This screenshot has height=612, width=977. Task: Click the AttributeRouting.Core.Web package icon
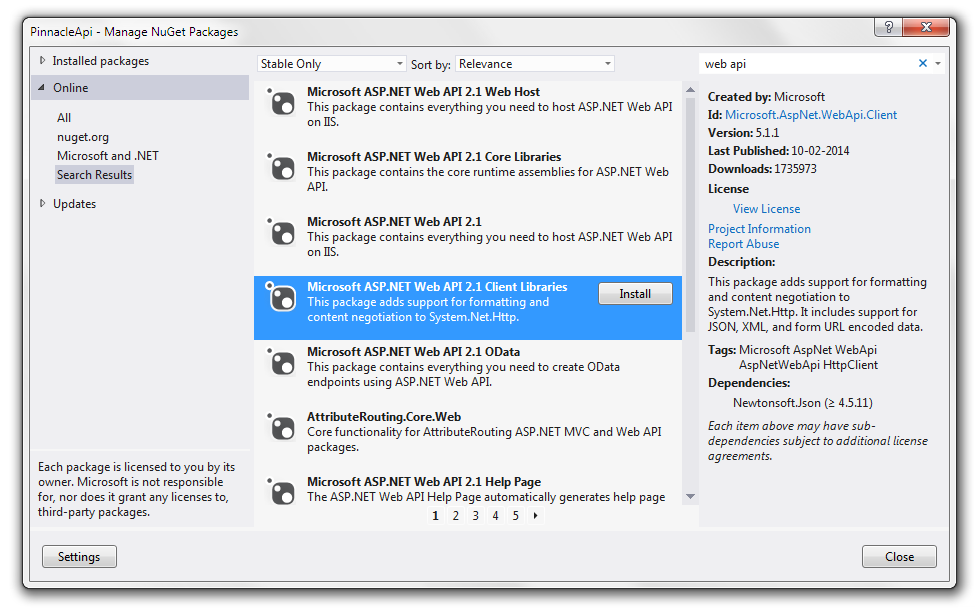click(x=281, y=427)
